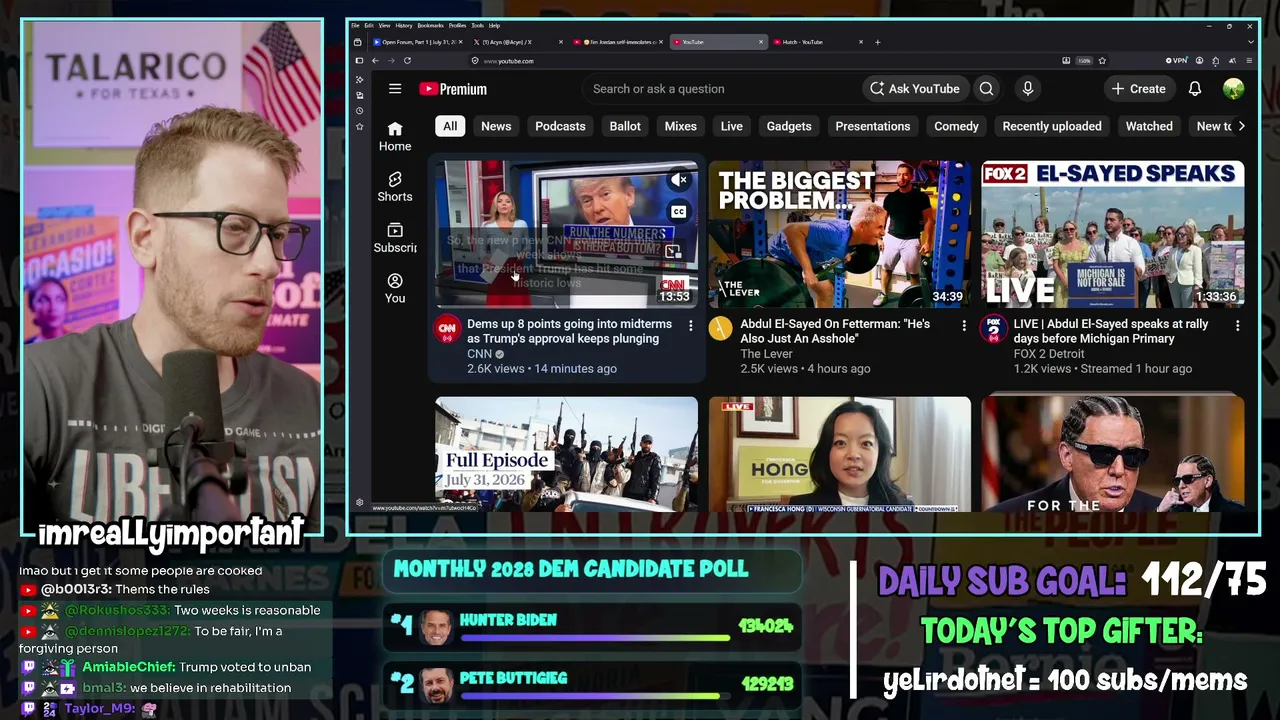Click the magnifier search icon button
Screen dimensions: 1280x720
[x=987, y=89]
